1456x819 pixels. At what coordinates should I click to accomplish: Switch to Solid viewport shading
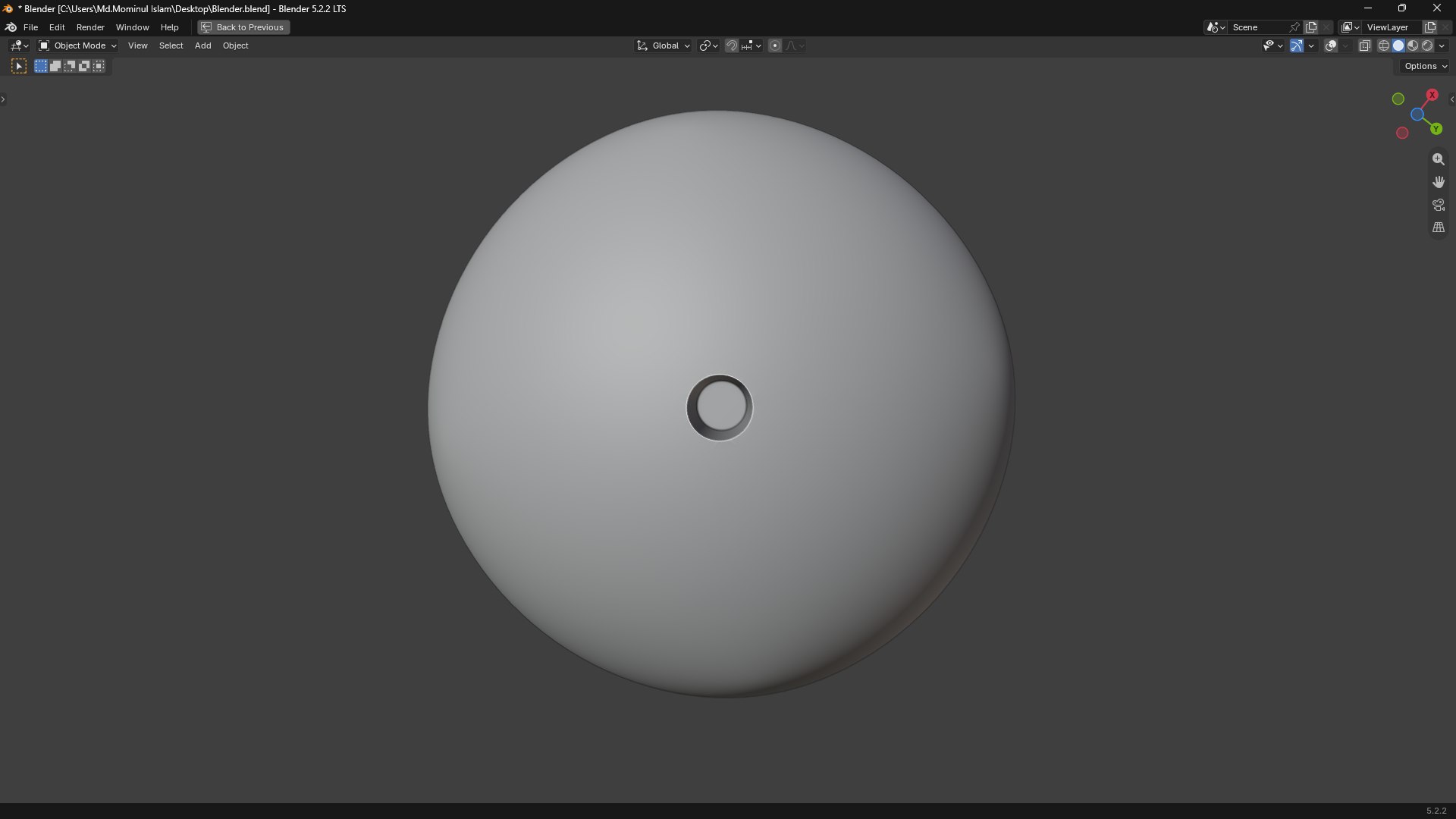point(1398,46)
